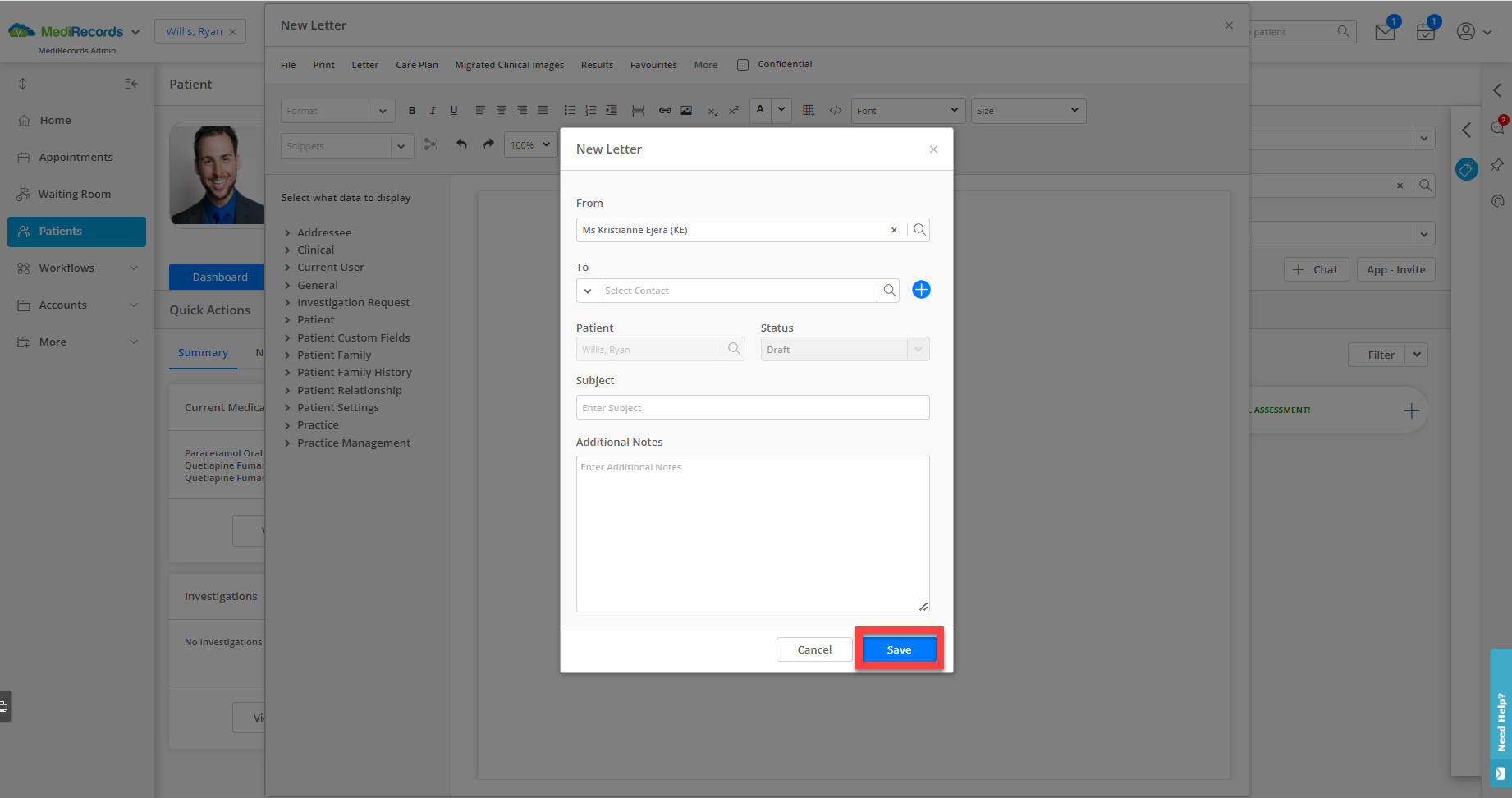Toggle underline formatting in editor toolbar
1512x798 pixels.
tap(453, 111)
